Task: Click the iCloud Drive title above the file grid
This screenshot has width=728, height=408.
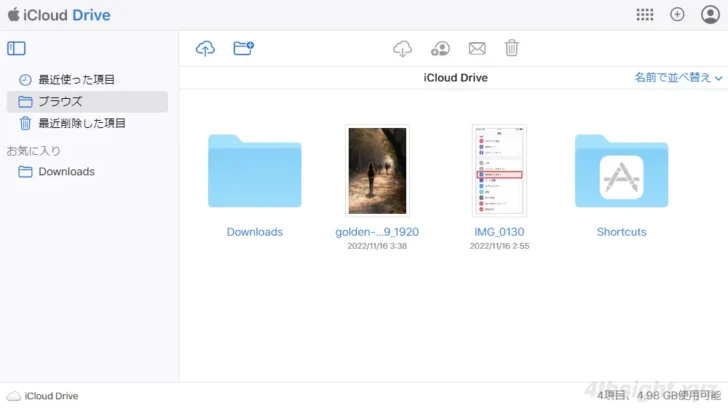Action: click(x=455, y=78)
